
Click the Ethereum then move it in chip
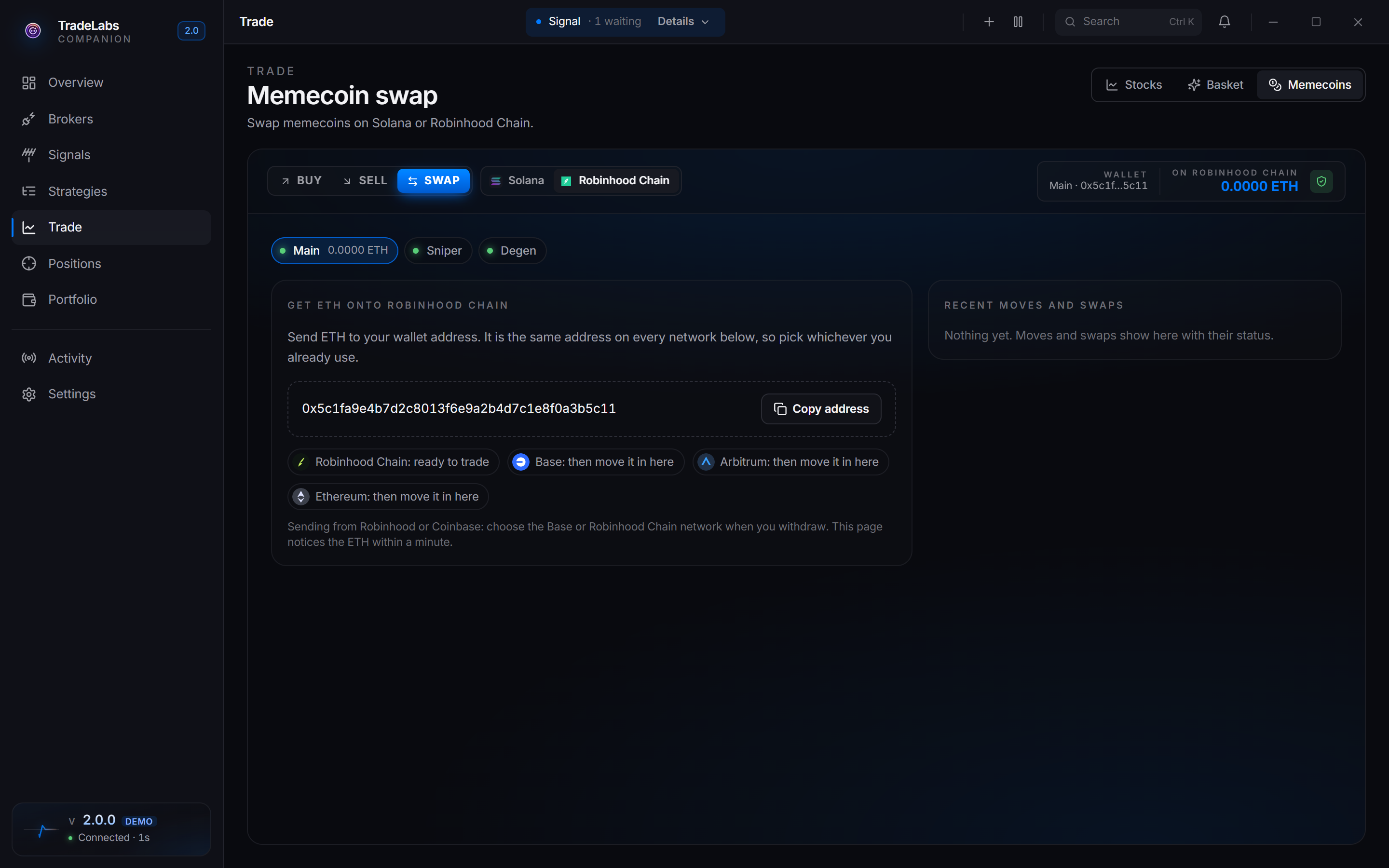[388, 497]
